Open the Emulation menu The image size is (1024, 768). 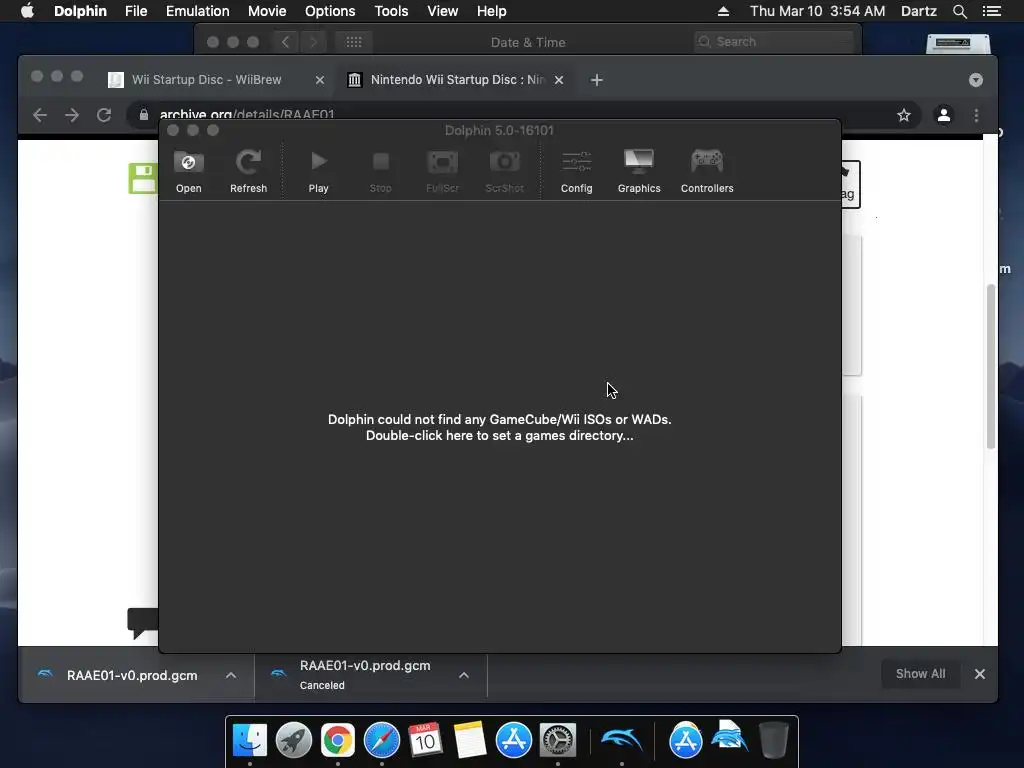click(197, 11)
